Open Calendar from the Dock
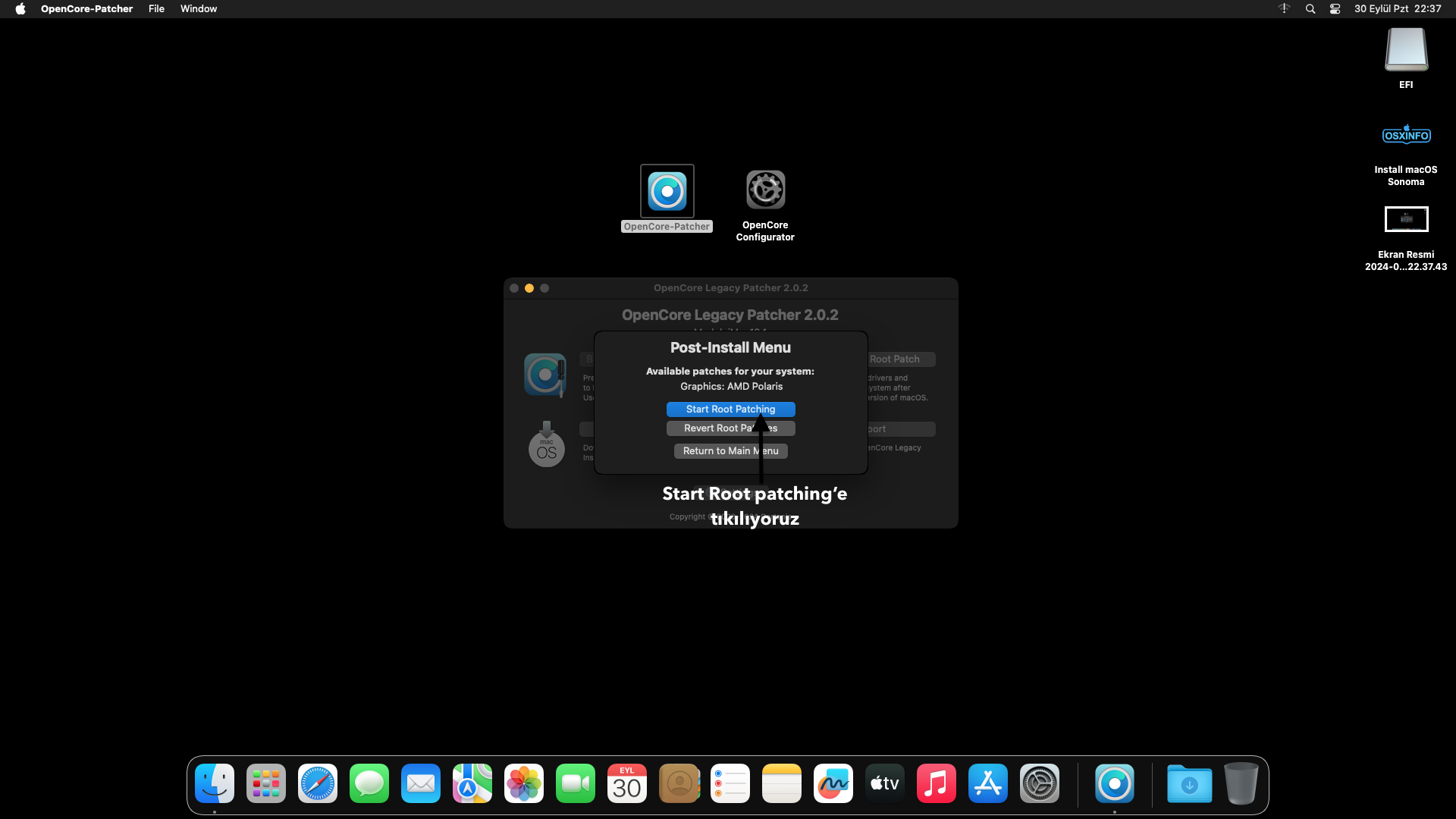Screen dimensions: 1456x819 [x=627, y=783]
